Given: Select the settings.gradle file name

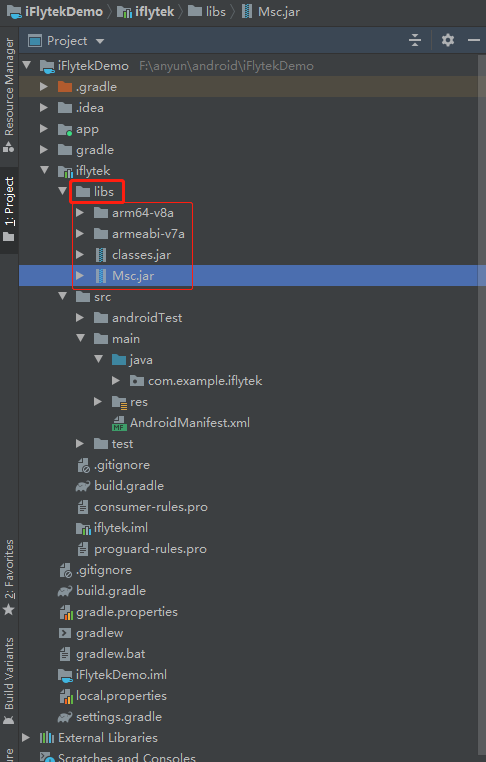Looking at the screenshot, I should 119,717.
